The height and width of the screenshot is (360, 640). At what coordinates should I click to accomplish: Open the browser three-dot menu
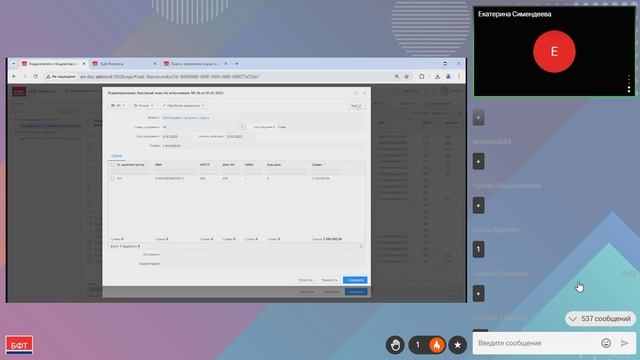point(459,76)
